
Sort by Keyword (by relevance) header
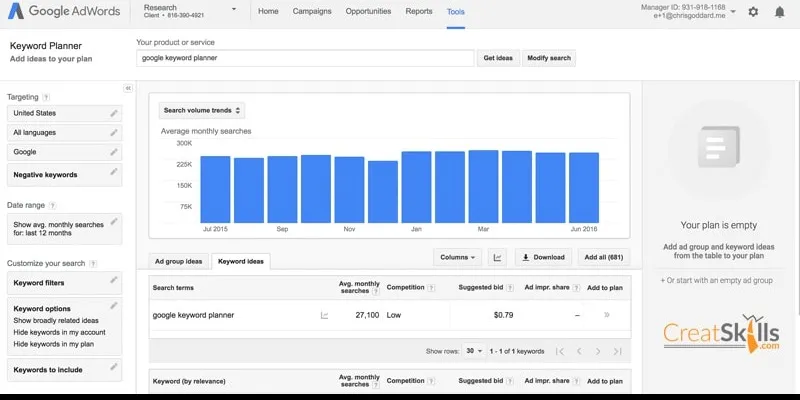189,382
